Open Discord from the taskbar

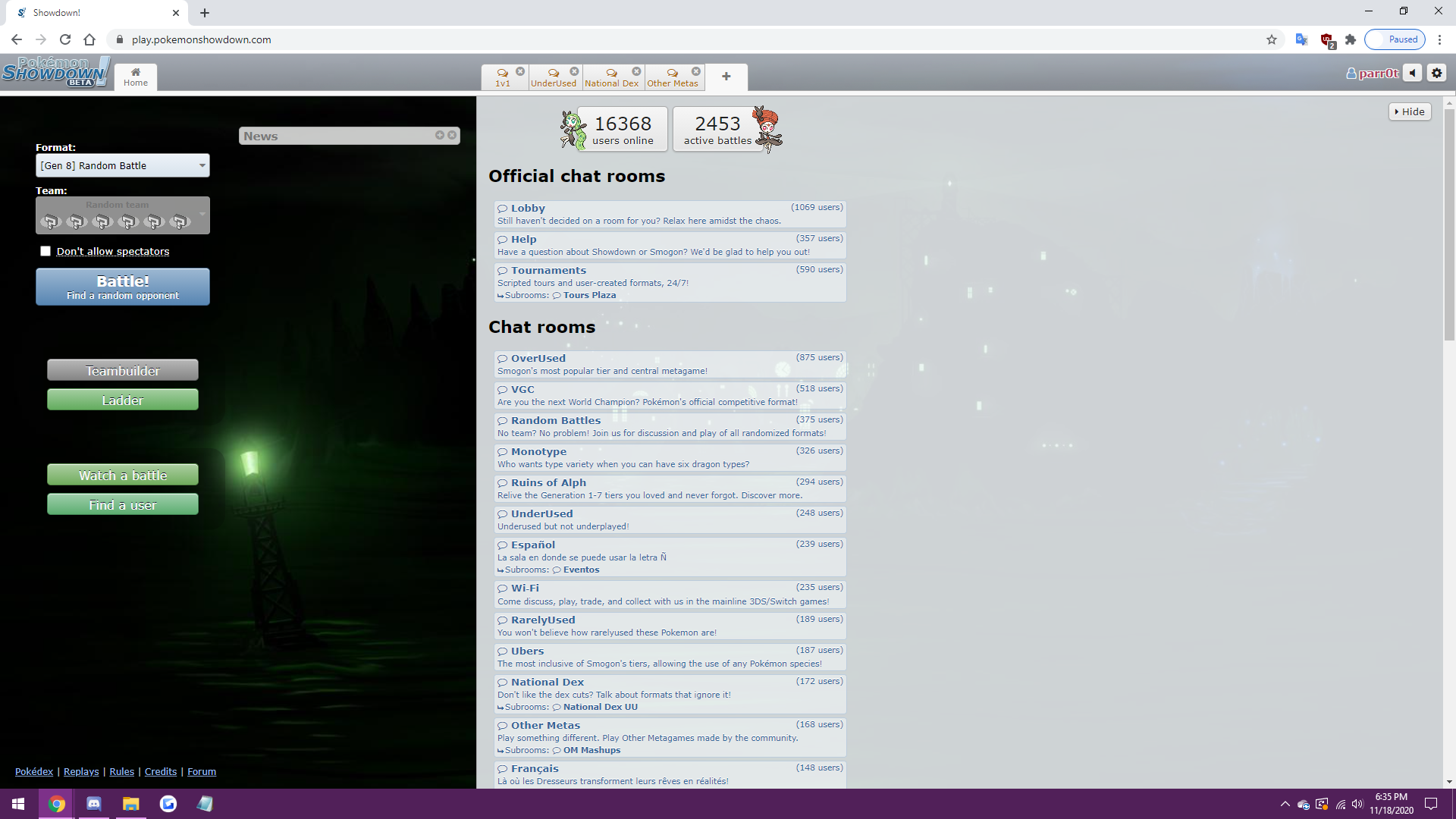pos(94,804)
